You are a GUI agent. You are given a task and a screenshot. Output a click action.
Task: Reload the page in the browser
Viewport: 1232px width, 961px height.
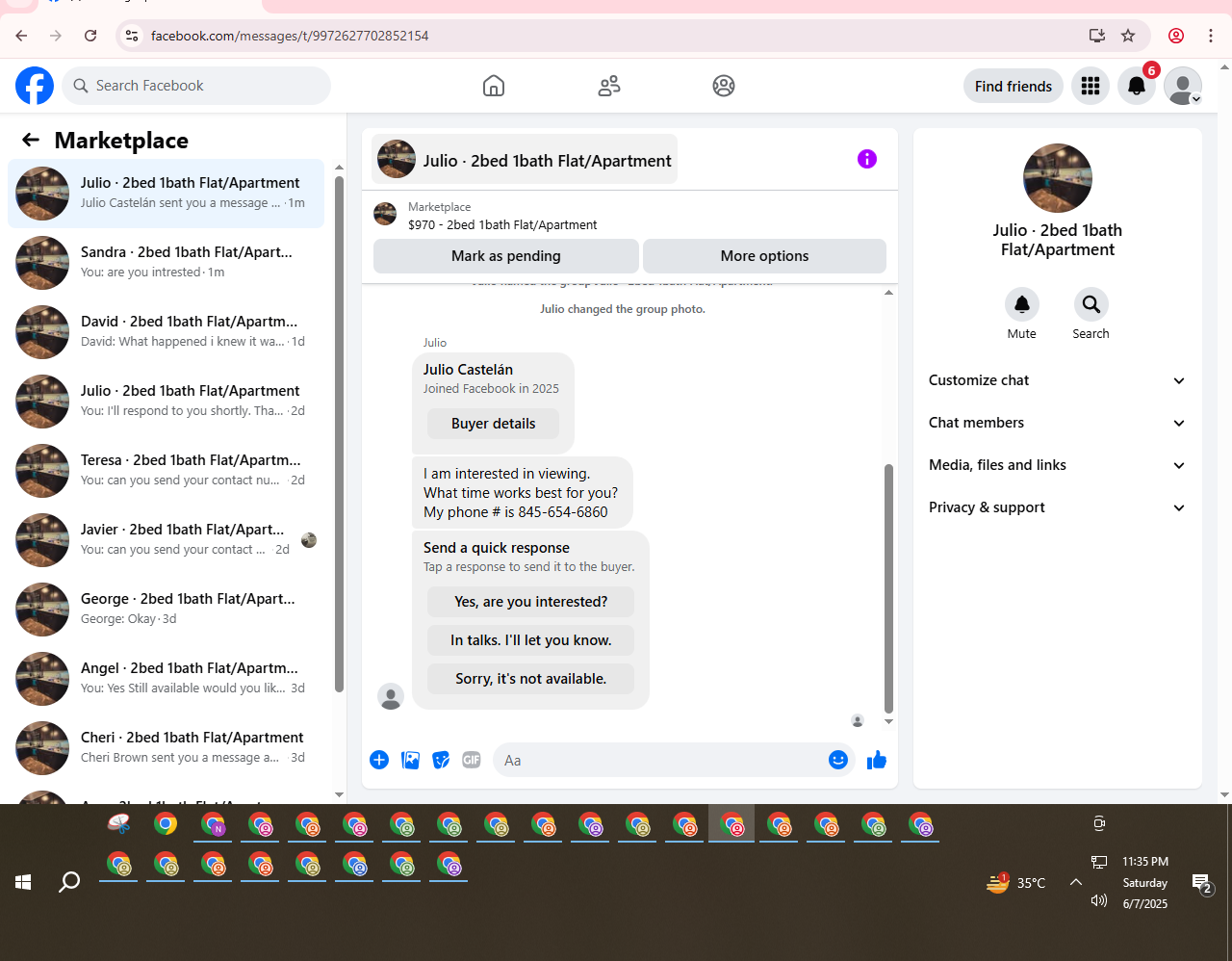pos(90,36)
